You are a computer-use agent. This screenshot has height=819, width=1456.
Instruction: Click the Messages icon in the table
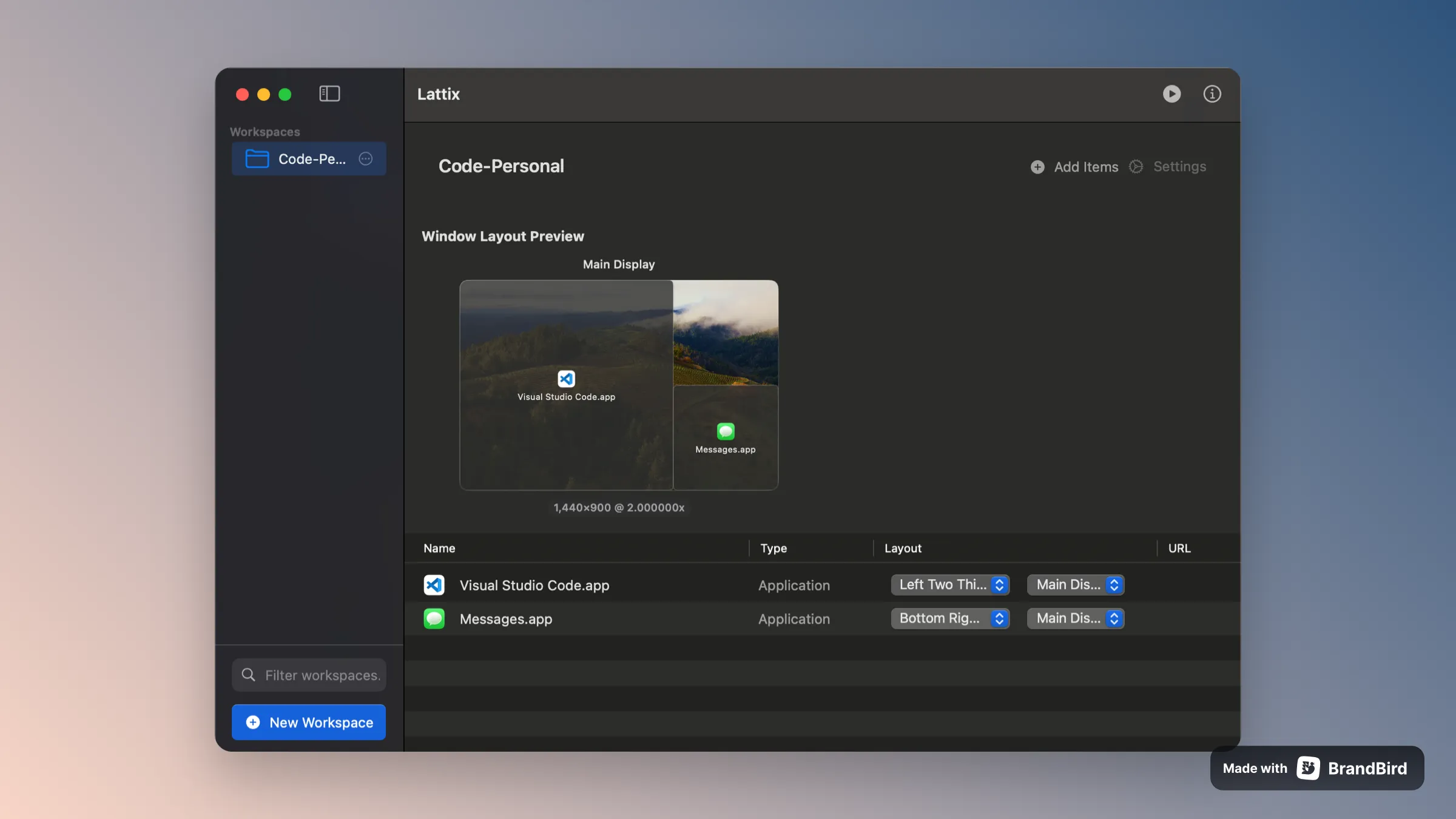point(434,619)
